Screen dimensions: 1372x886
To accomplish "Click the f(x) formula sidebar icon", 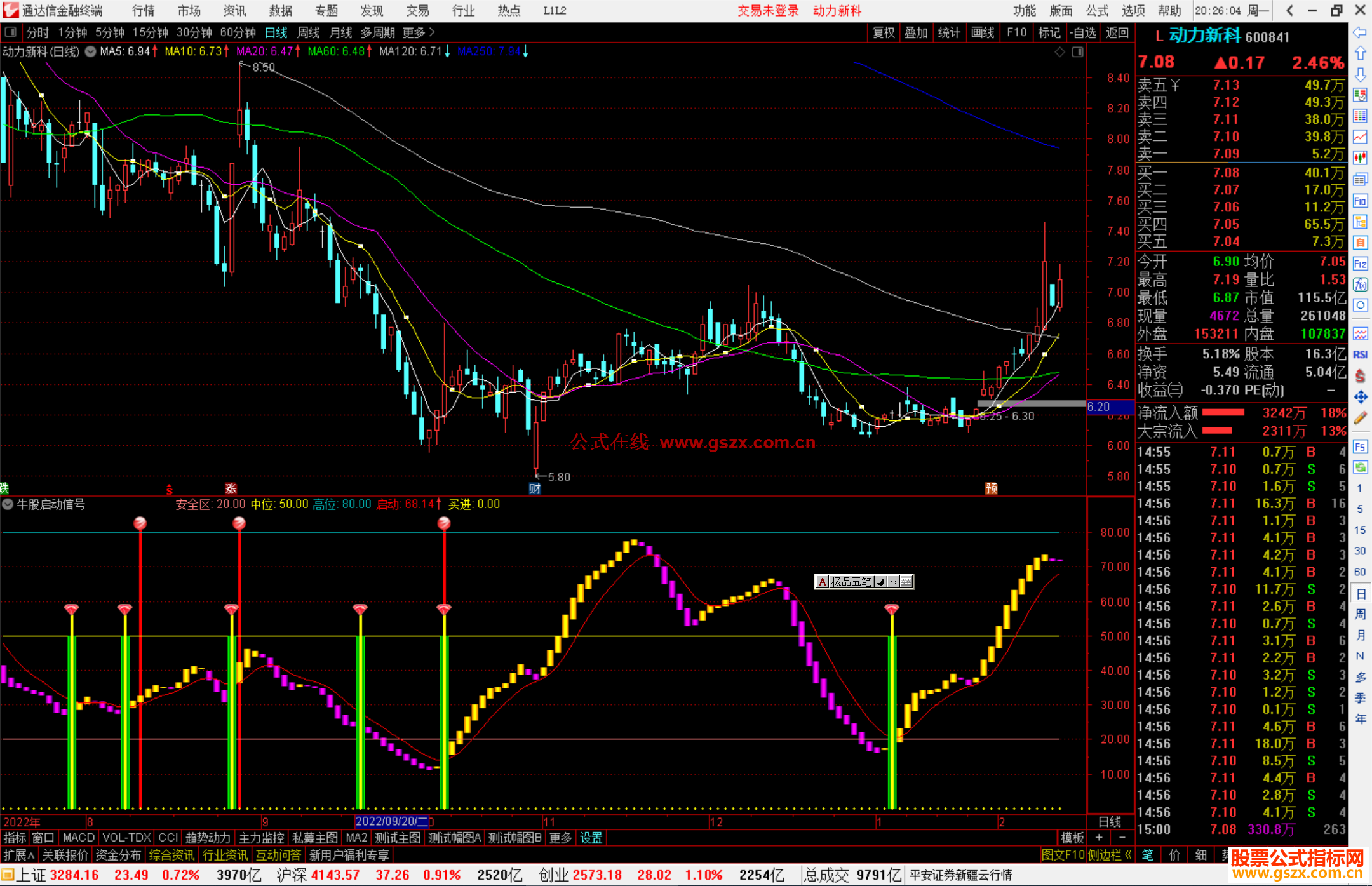I will coord(1360,285).
